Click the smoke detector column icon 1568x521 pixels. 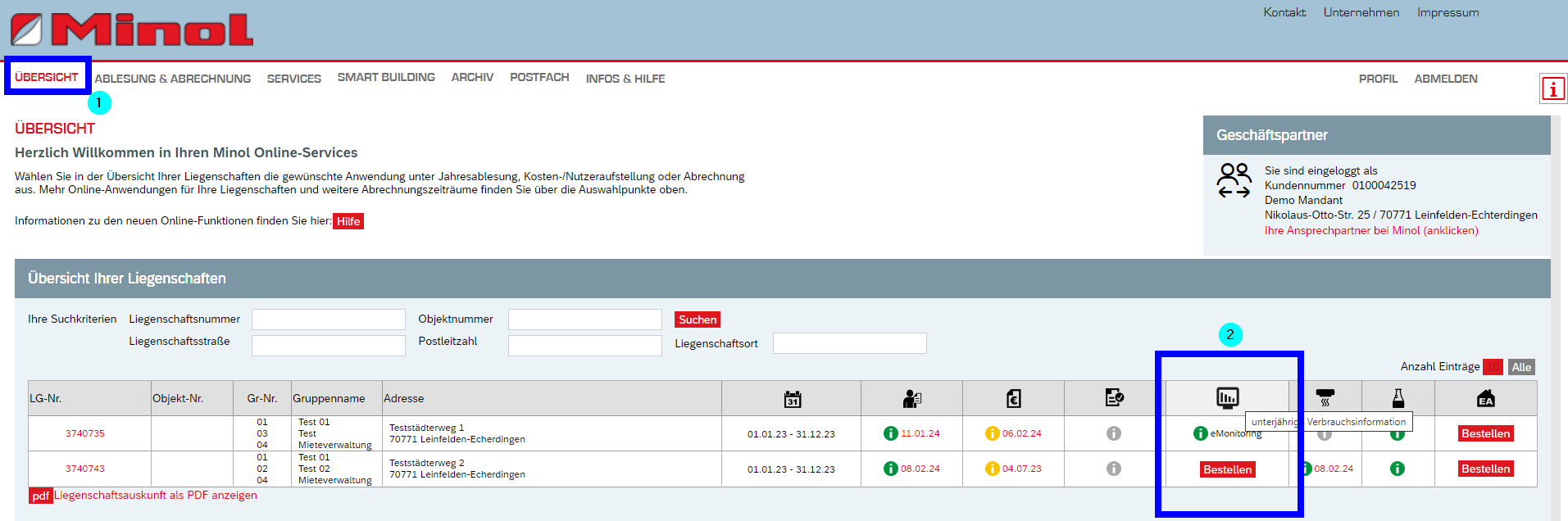(x=1325, y=399)
